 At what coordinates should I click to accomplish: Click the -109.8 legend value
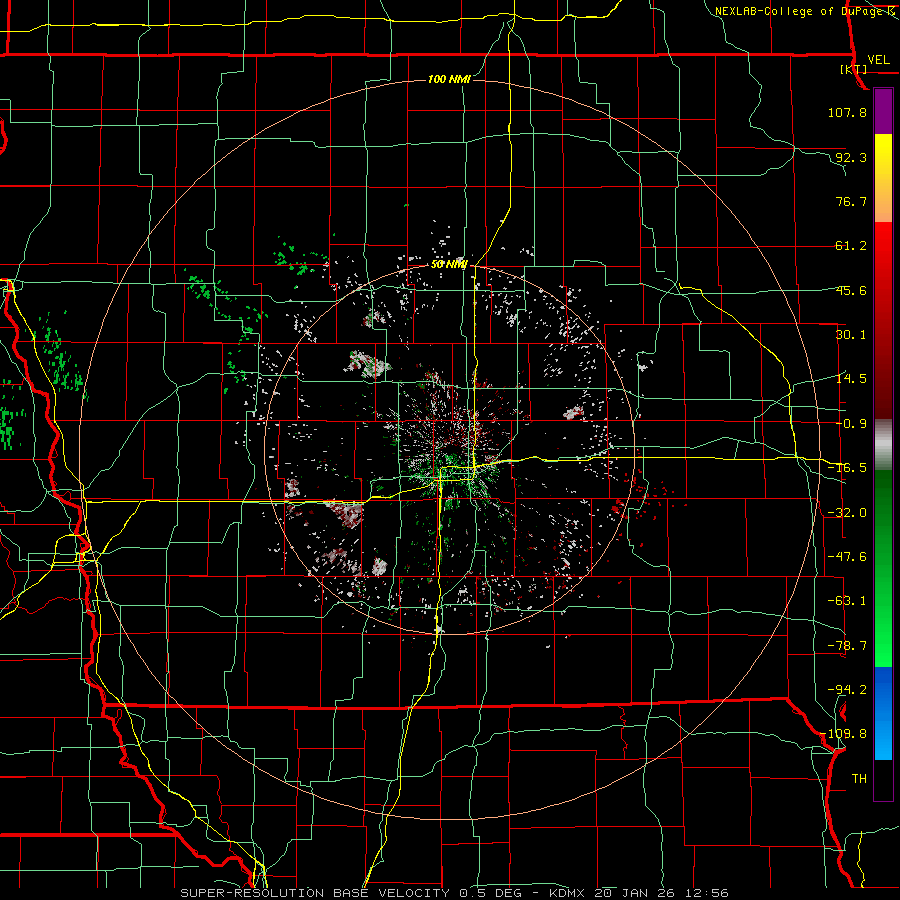click(x=845, y=734)
